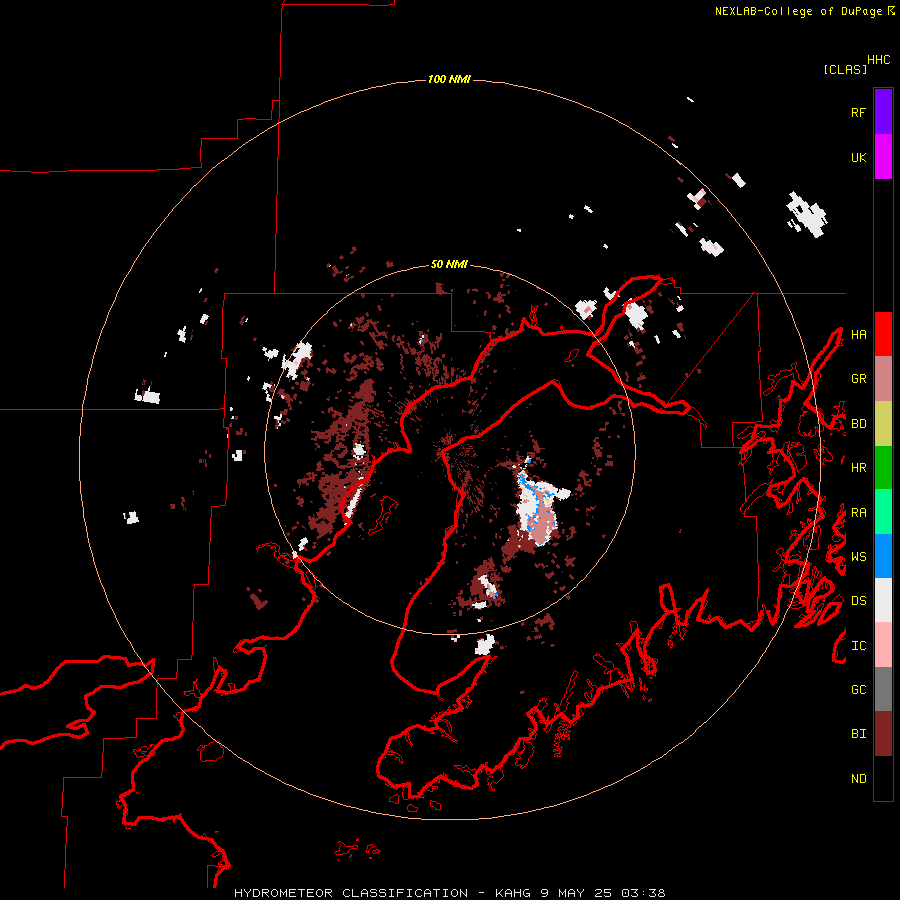Click the "DS" legend label
The height and width of the screenshot is (900, 900).
pyautogui.click(x=858, y=601)
